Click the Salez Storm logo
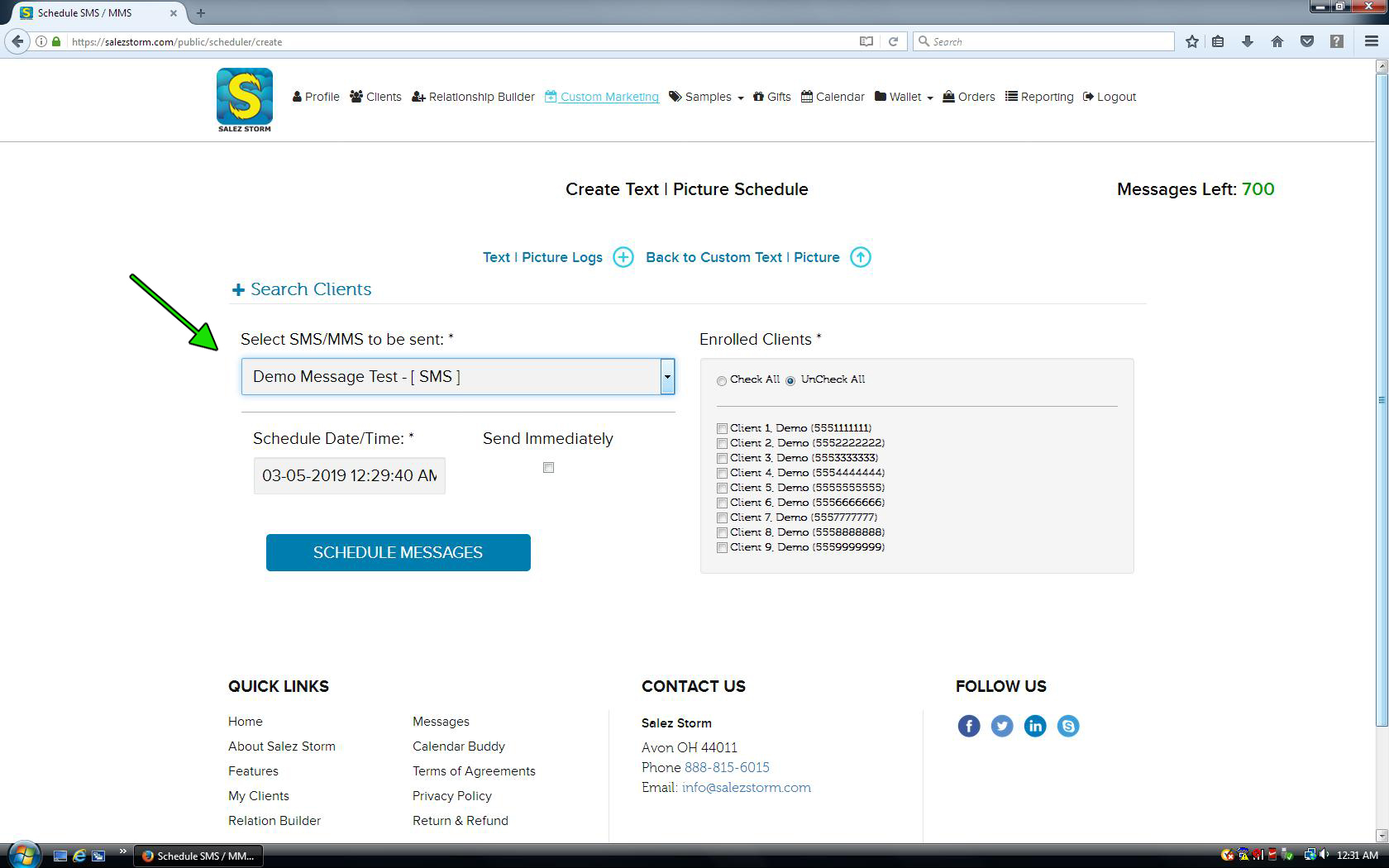 (244, 99)
